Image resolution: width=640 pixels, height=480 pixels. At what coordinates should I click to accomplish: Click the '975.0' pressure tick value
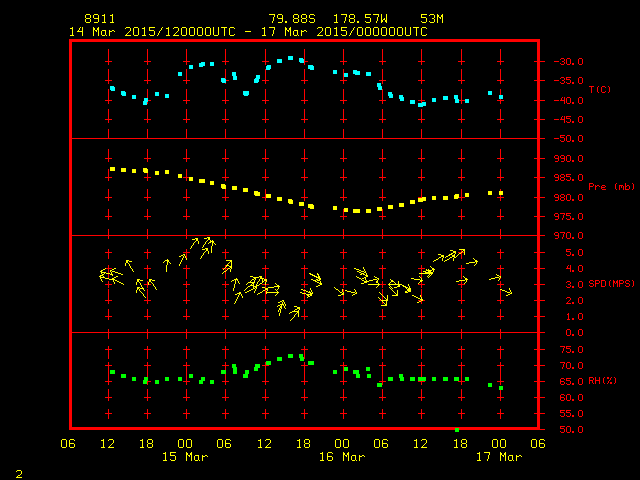pyautogui.click(x=569, y=216)
